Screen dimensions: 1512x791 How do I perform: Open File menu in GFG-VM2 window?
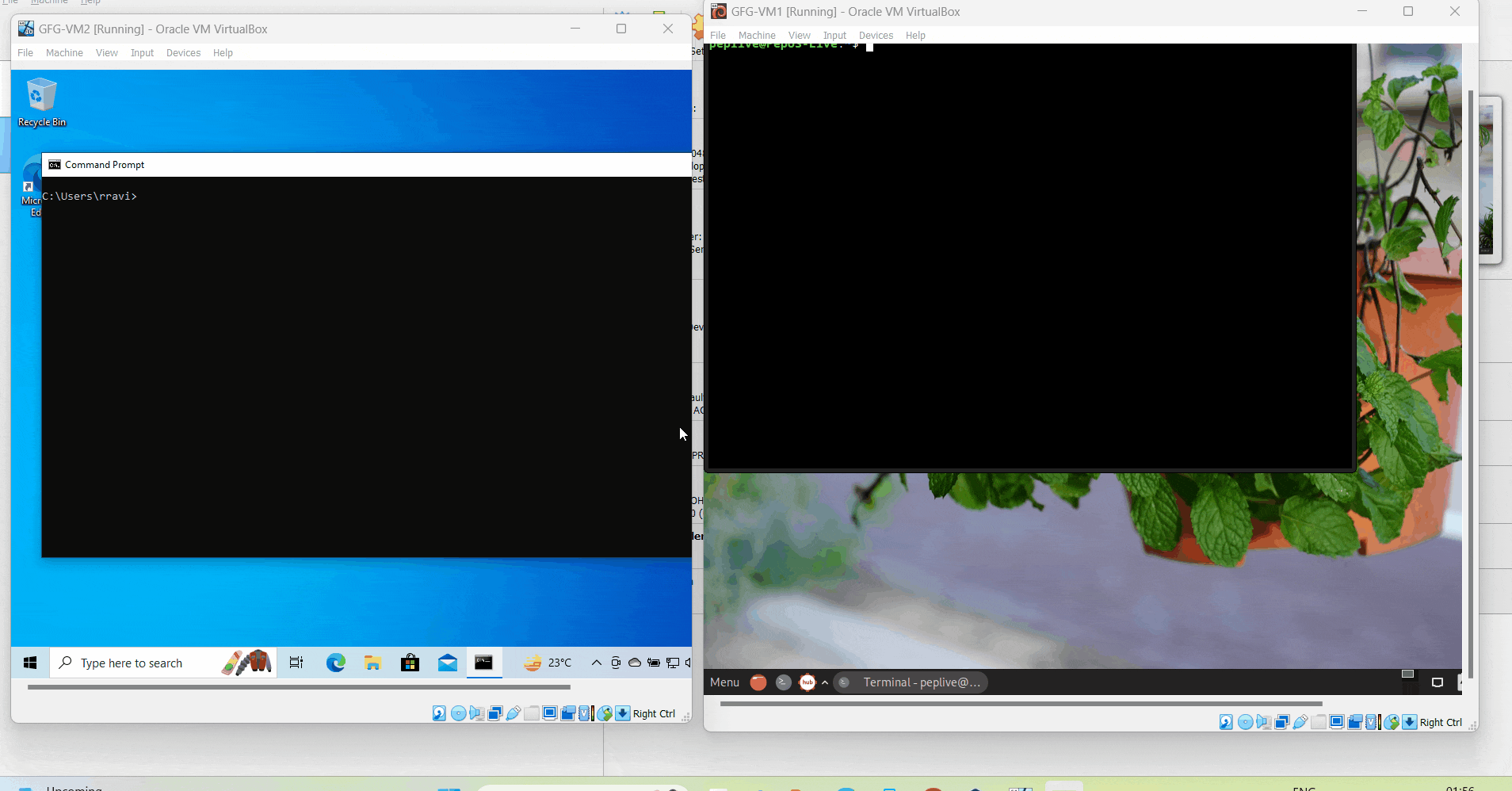point(25,53)
